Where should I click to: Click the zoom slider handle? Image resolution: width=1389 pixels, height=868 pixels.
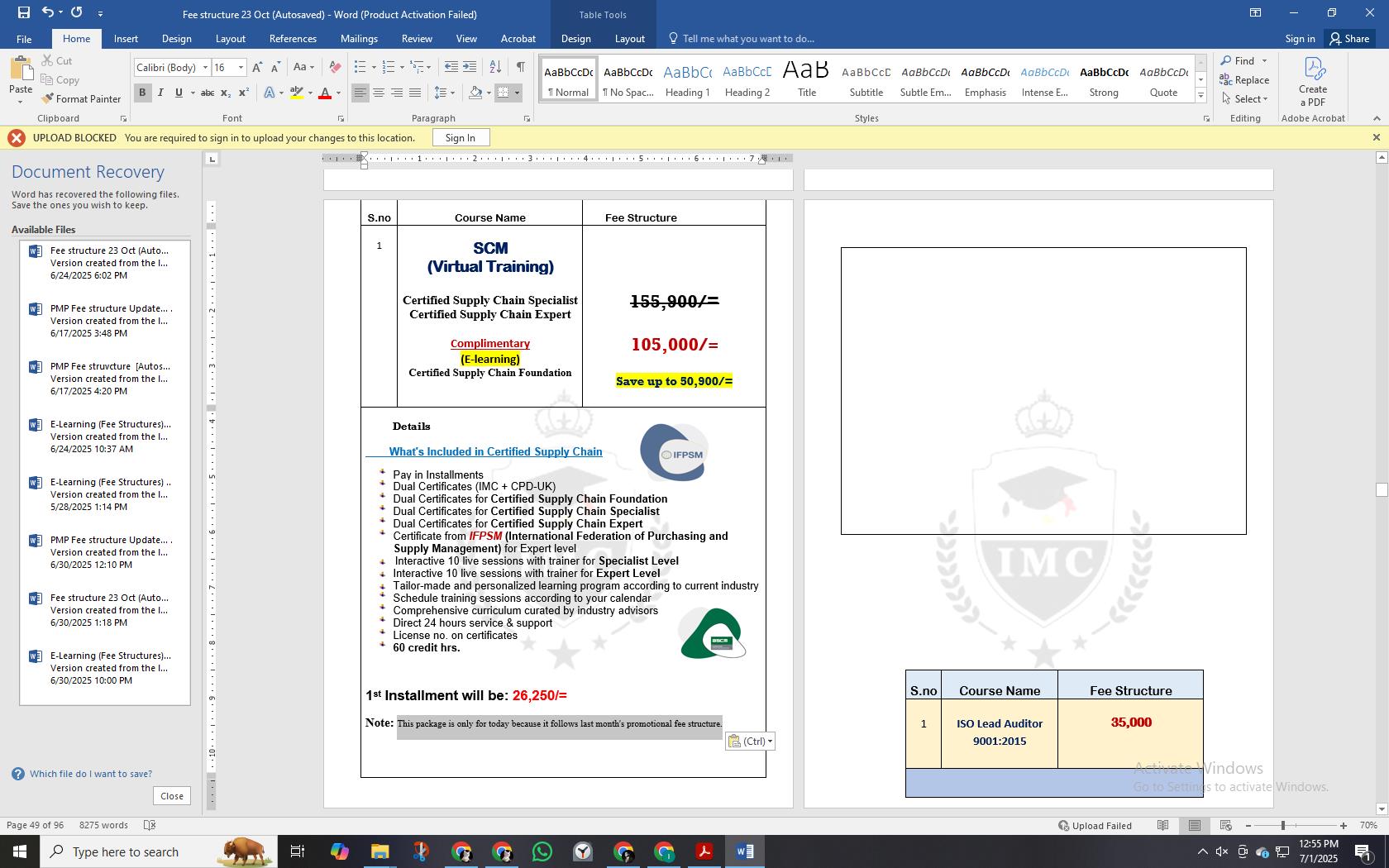pyautogui.click(x=1282, y=825)
